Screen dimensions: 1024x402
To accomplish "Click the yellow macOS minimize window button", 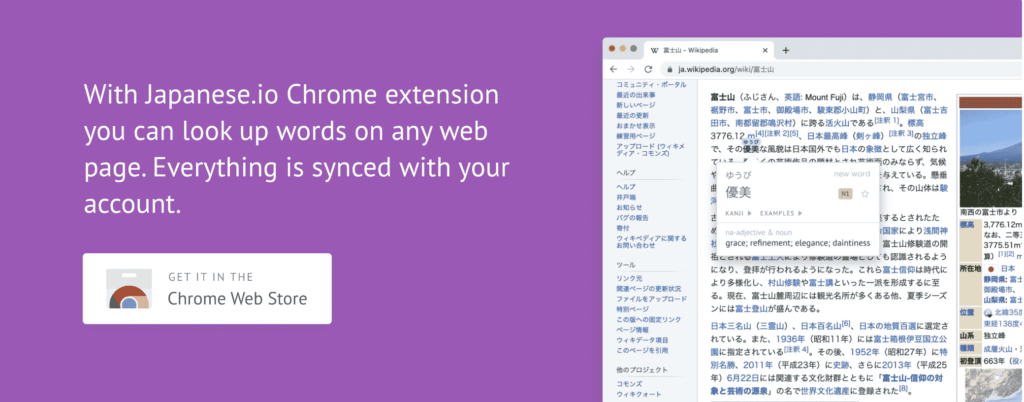I will 622,49.
